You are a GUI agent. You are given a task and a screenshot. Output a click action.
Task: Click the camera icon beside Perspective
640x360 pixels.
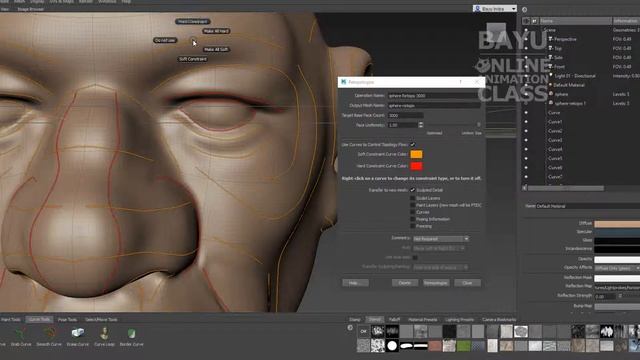551,39
